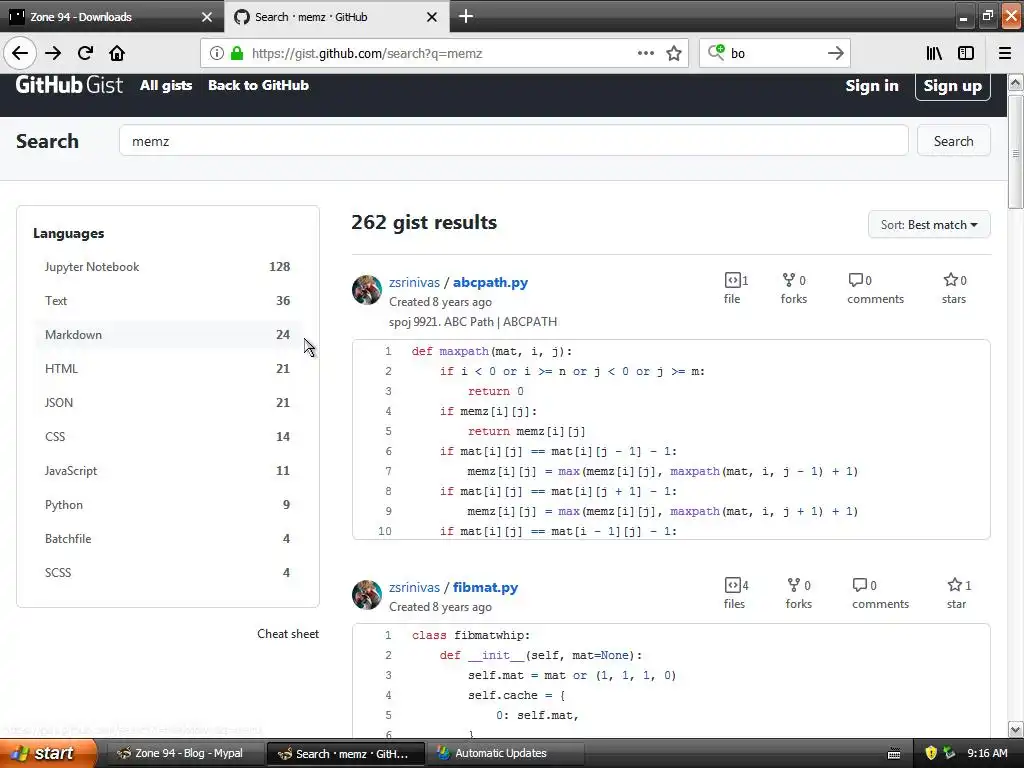Viewport: 1024px width, 768px height.
Task: Open All gists in header
Action: click(166, 85)
